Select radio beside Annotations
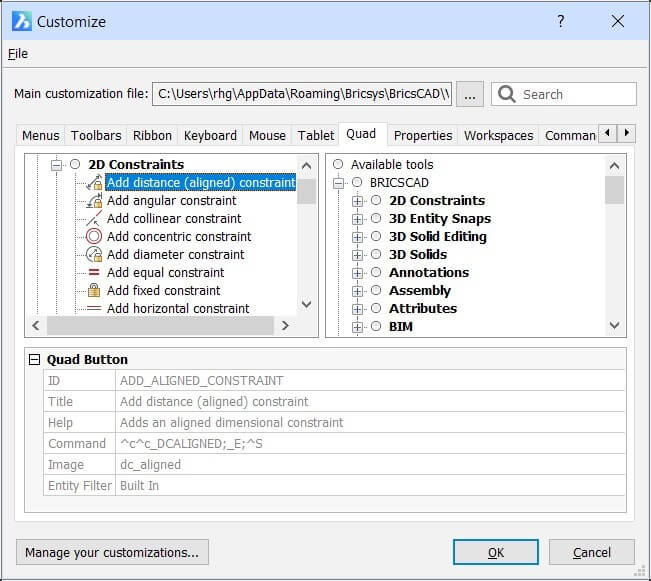 [376, 272]
